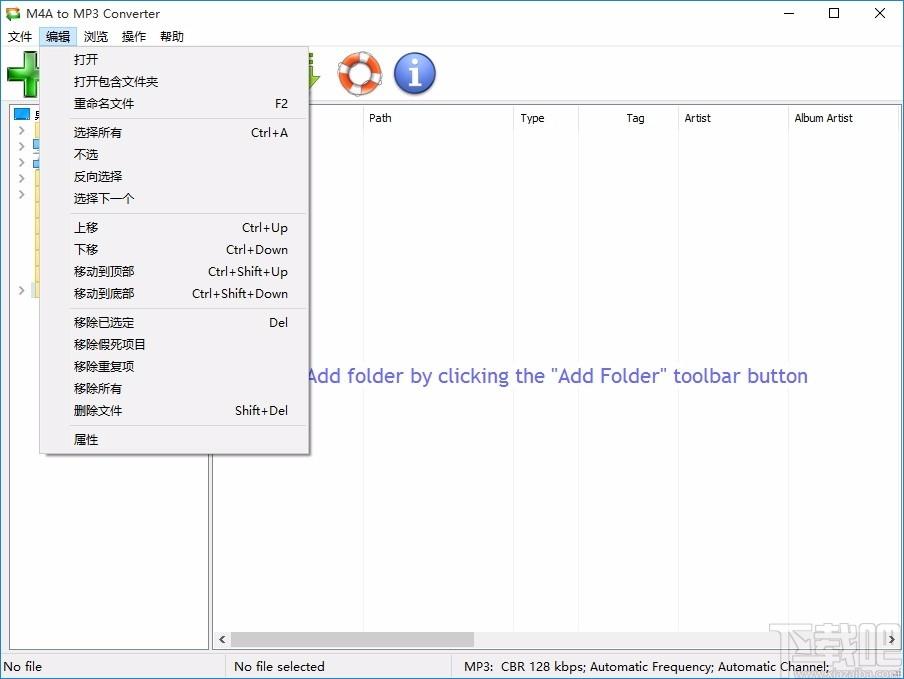The height and width of the screenshot is (679, 904).
Task: Expand the lone tree node below the gap
Action: point(22,290)
